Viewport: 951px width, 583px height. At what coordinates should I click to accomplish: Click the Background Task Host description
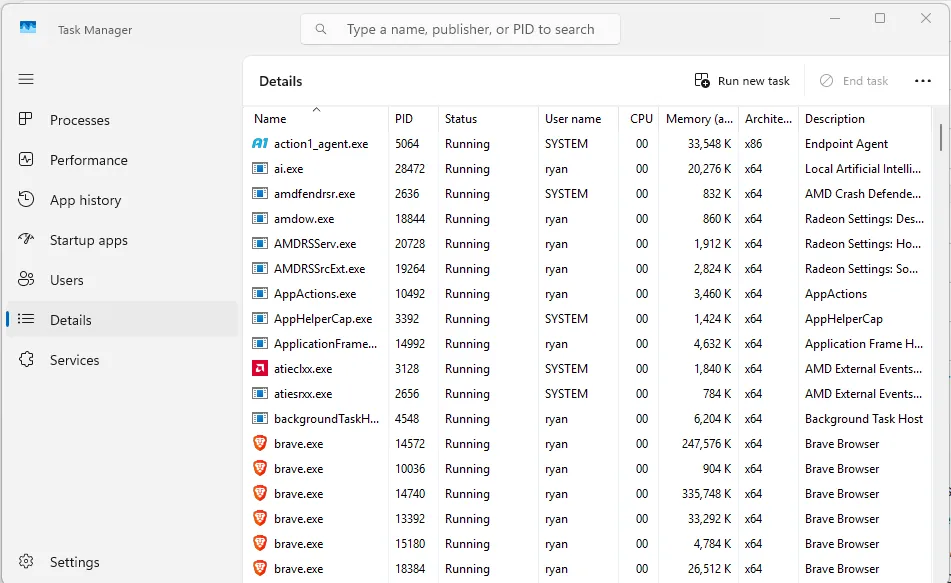pos(864,419)
